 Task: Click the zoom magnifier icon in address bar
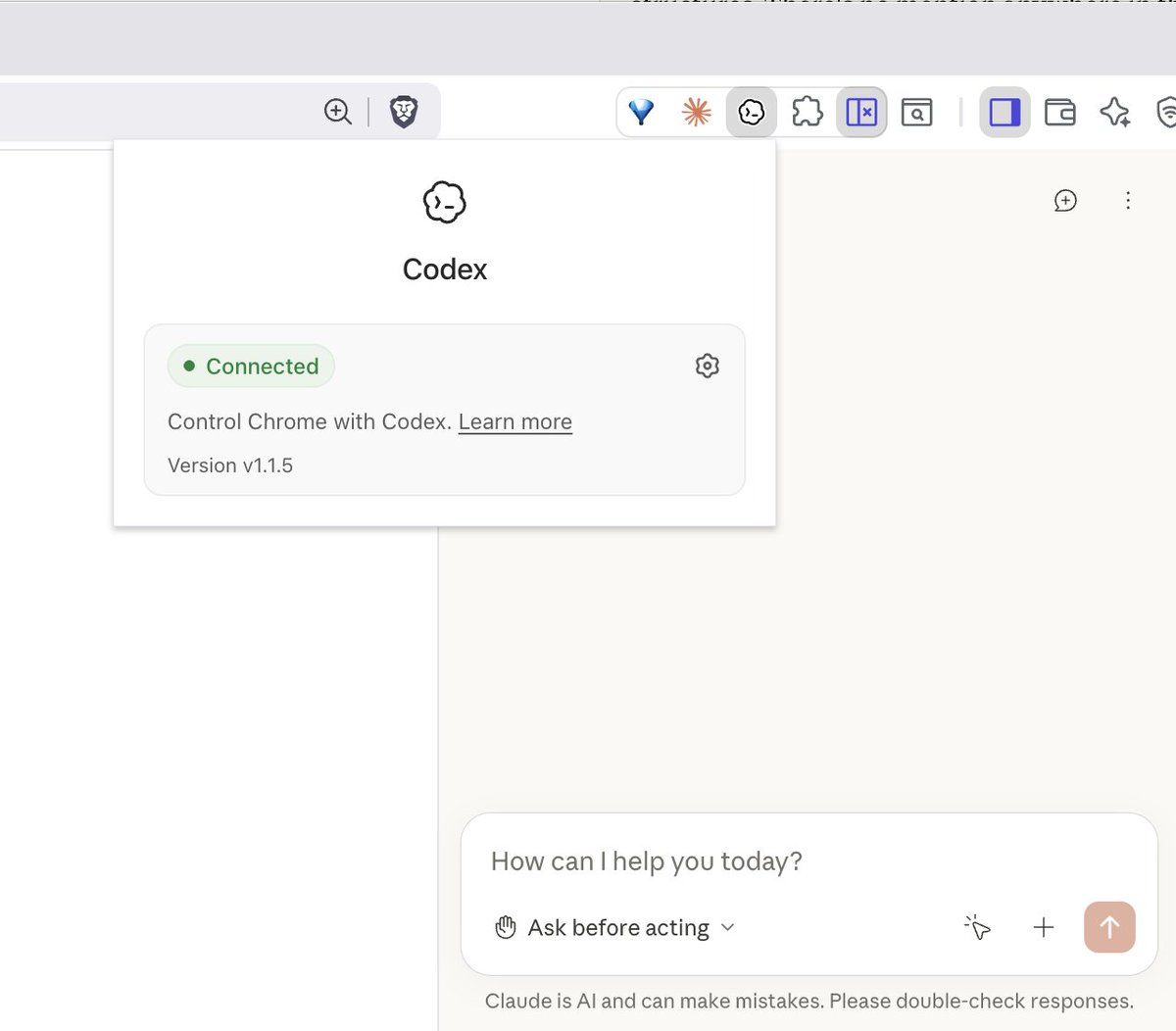click(337, 112)
